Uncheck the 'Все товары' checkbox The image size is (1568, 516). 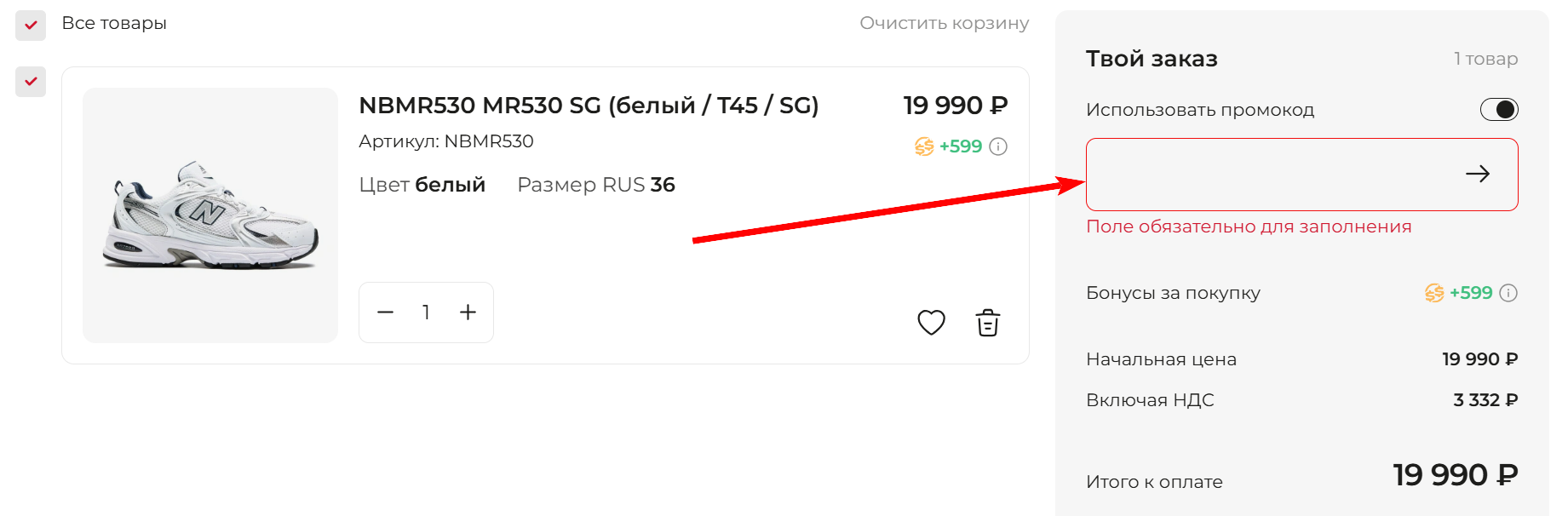(30, 25)
